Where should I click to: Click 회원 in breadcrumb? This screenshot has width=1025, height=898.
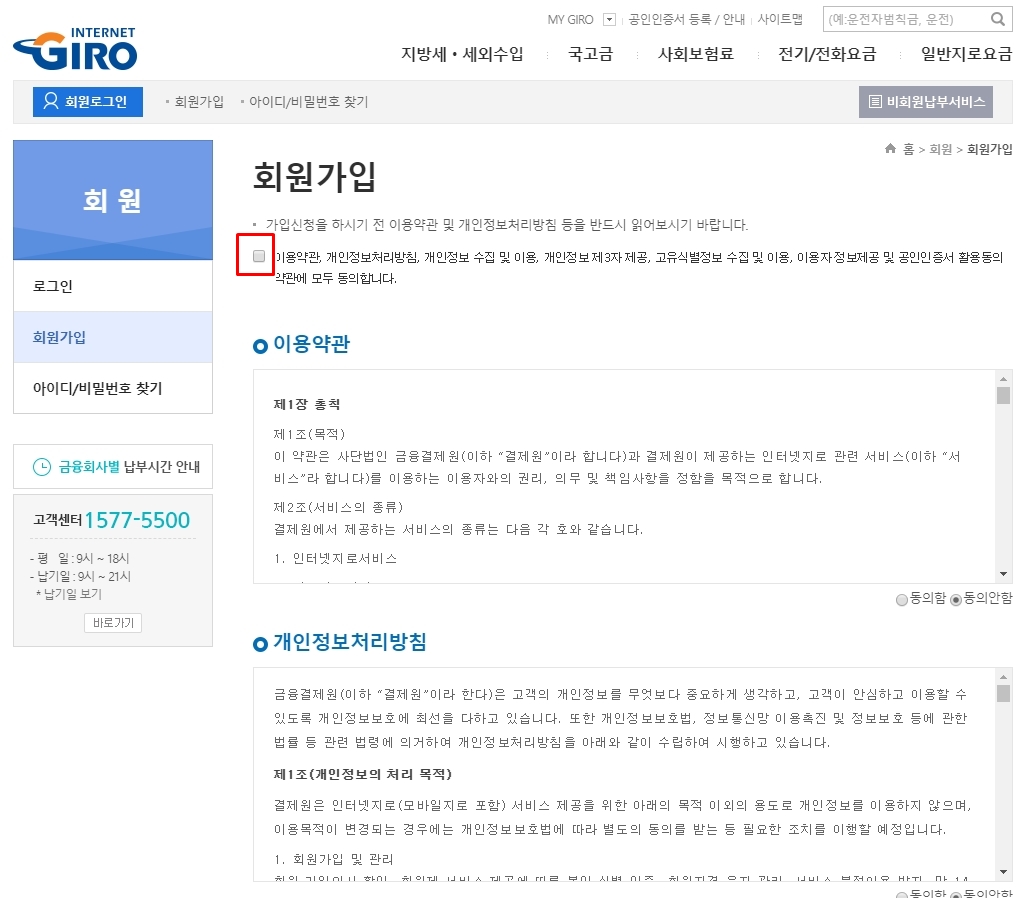click(941, 150)
